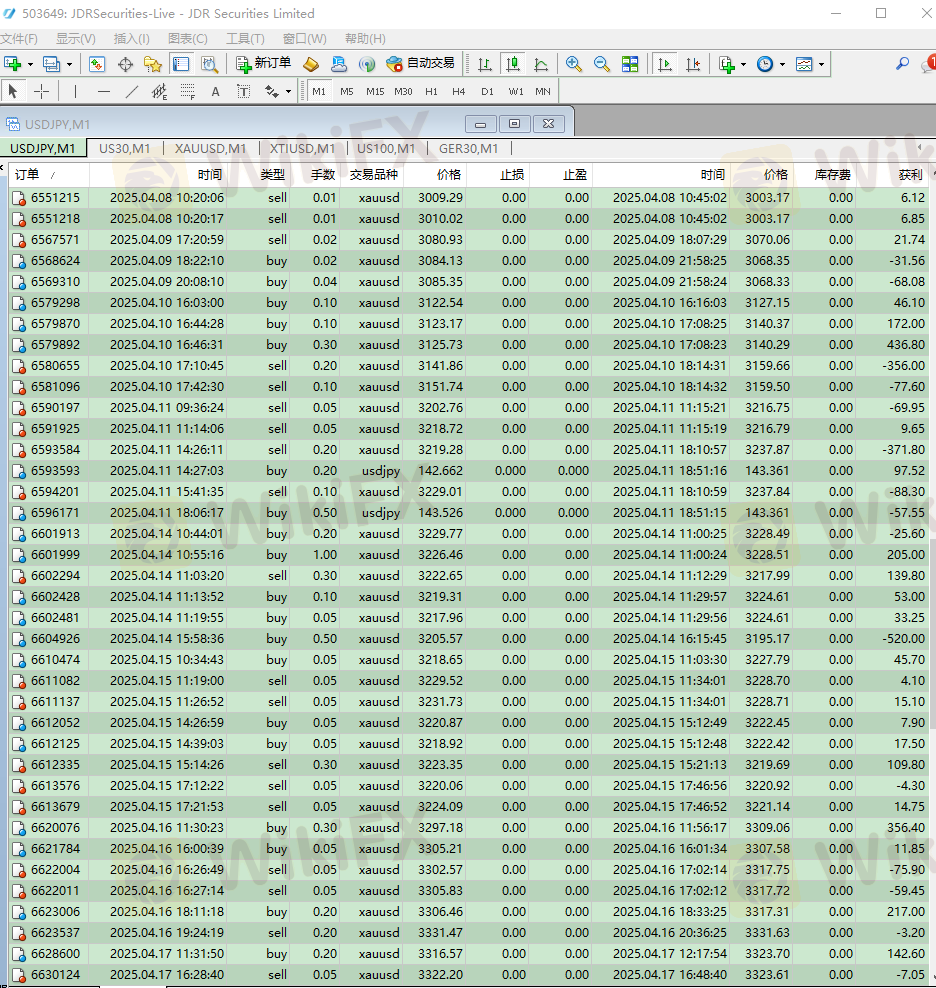Select the crosshair cursor tool

point(41,91)
